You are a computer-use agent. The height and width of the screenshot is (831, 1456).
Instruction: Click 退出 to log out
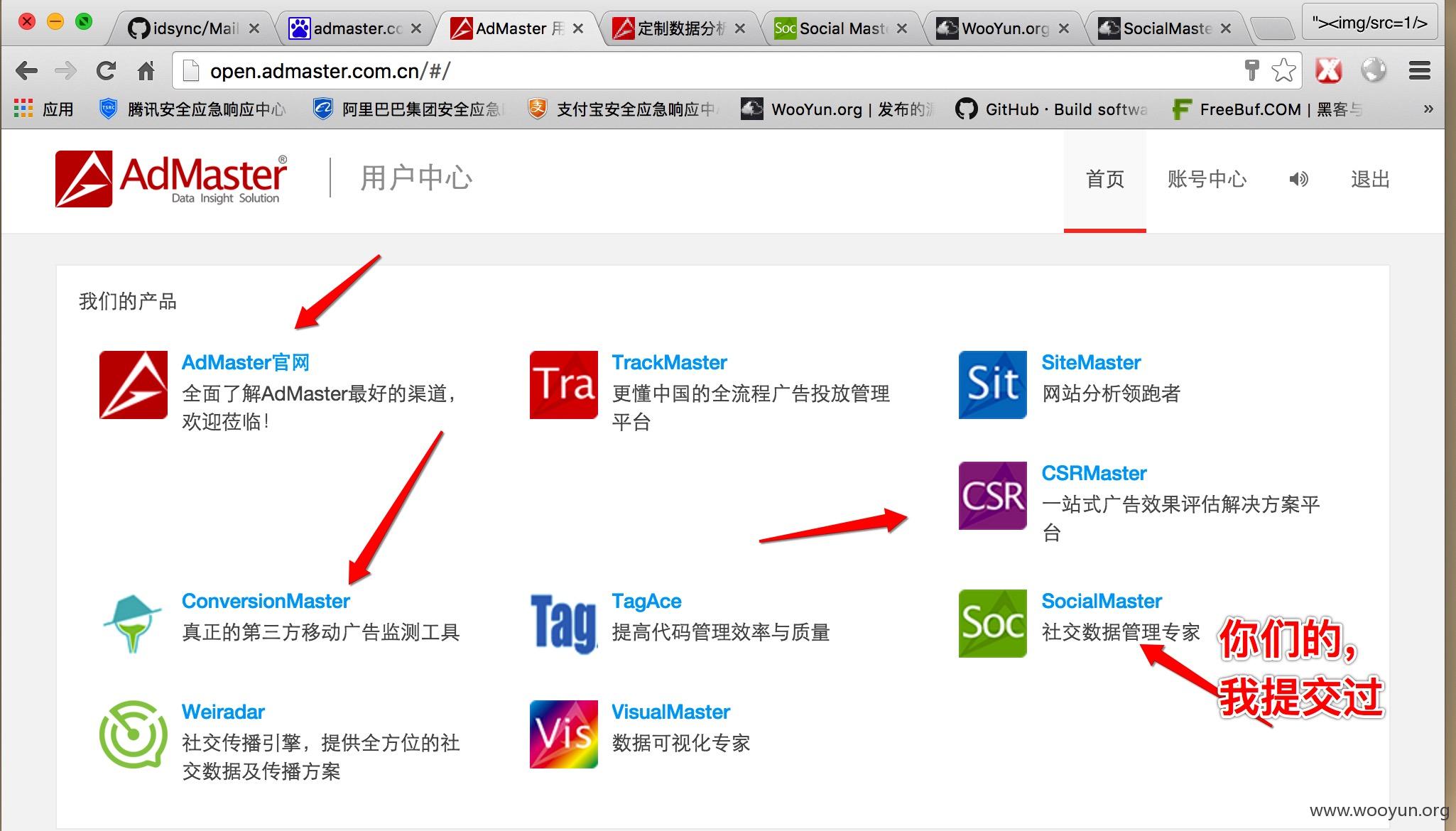(x=1370, y=179)
